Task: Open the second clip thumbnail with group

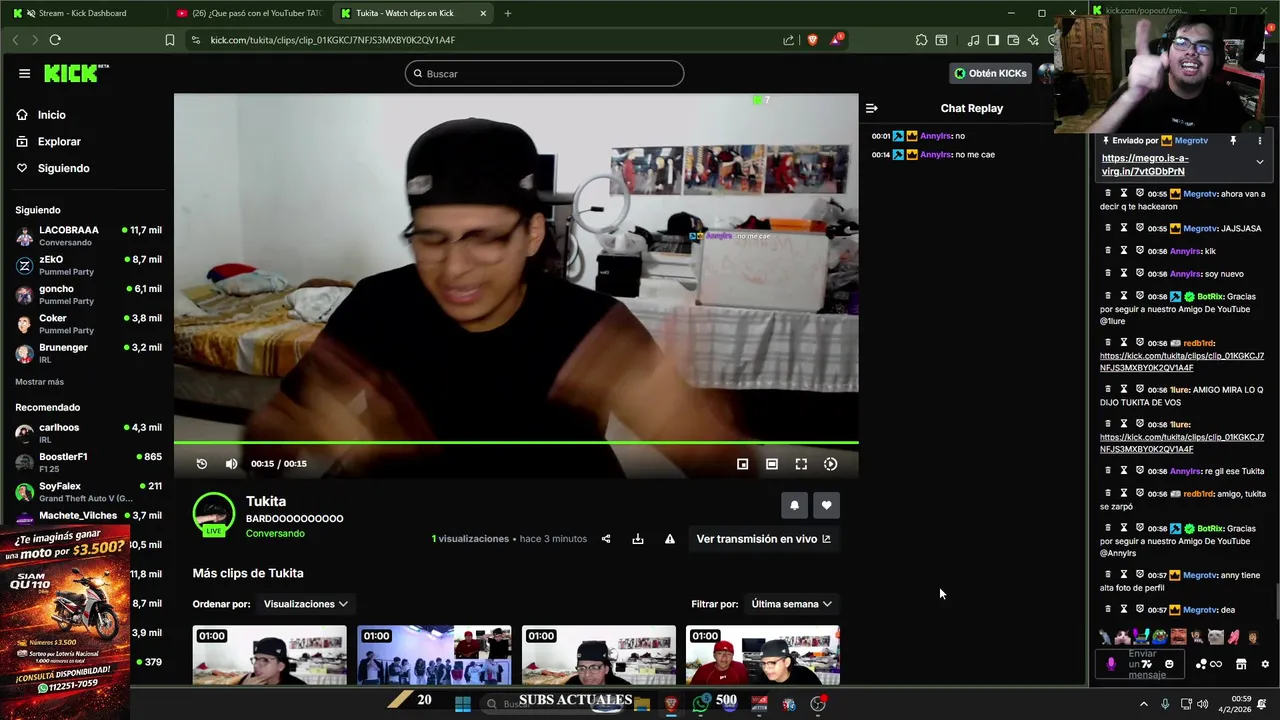Action: pos(434,655)
